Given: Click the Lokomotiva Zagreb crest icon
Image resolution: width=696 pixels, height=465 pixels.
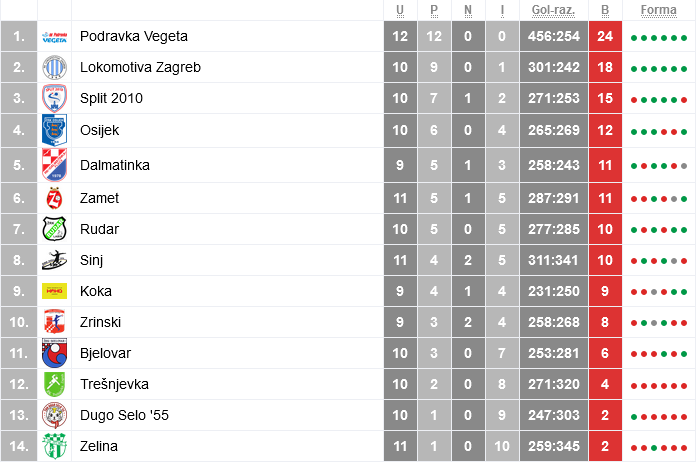Looking at the screenshot, I should coord(54,67).
